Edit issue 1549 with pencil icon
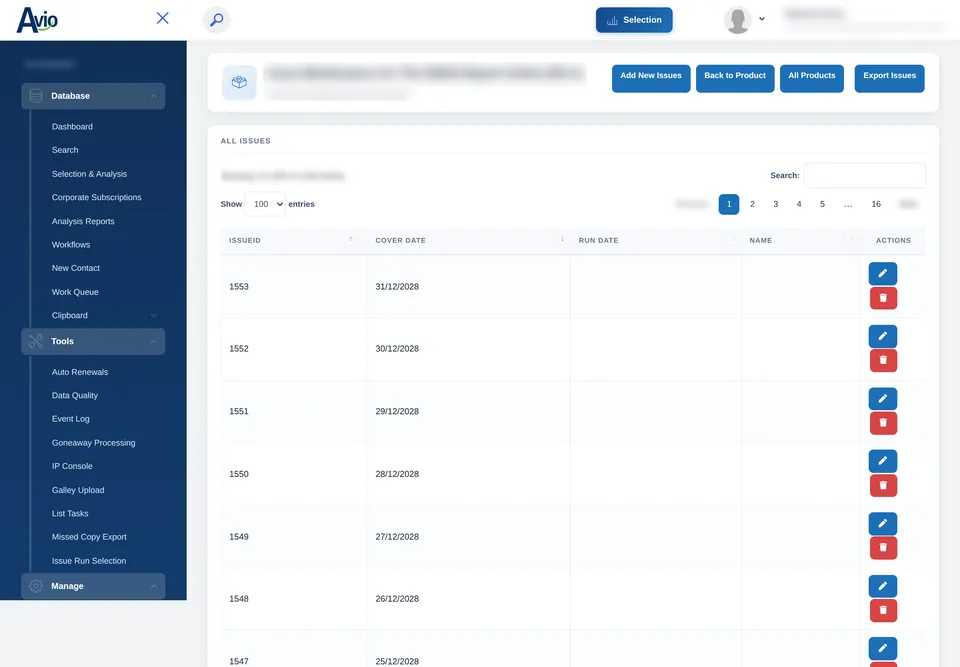960x667 pixels. (882, 523)
